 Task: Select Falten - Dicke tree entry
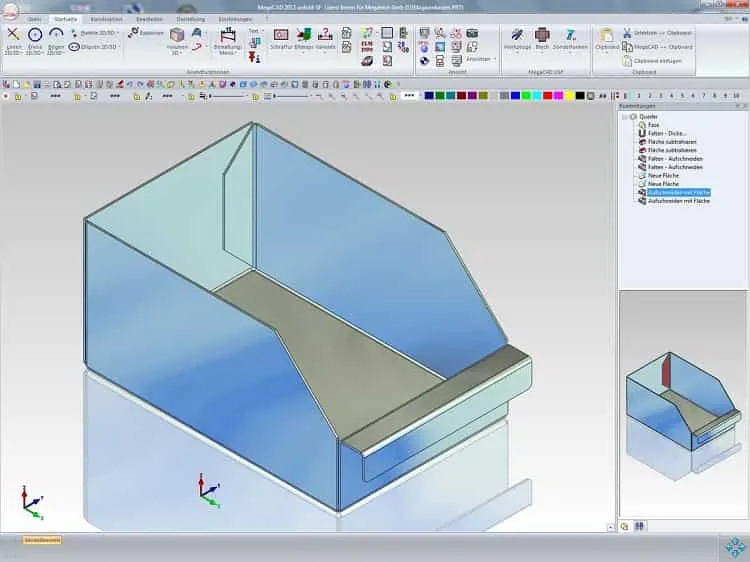coord(667,133)
